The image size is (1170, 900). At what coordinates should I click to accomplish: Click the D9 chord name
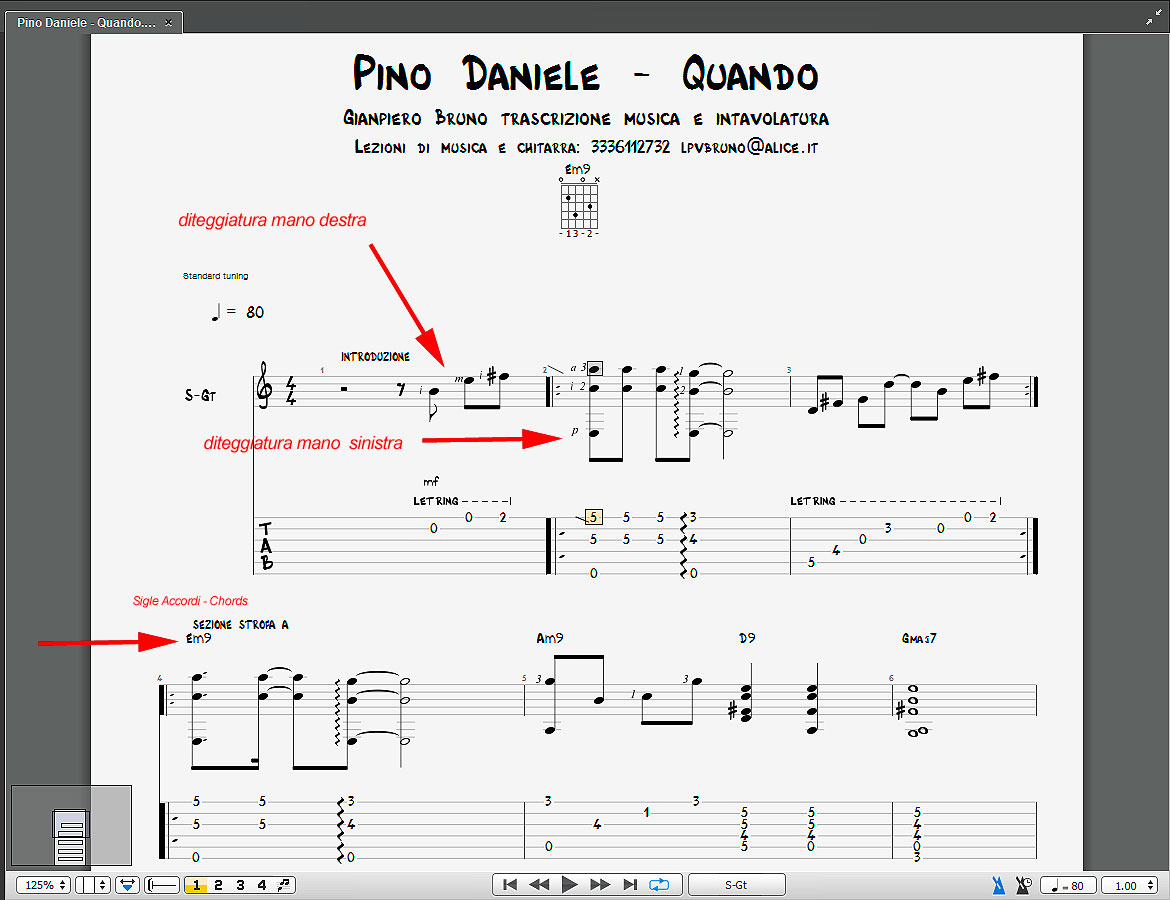[747, 638]
